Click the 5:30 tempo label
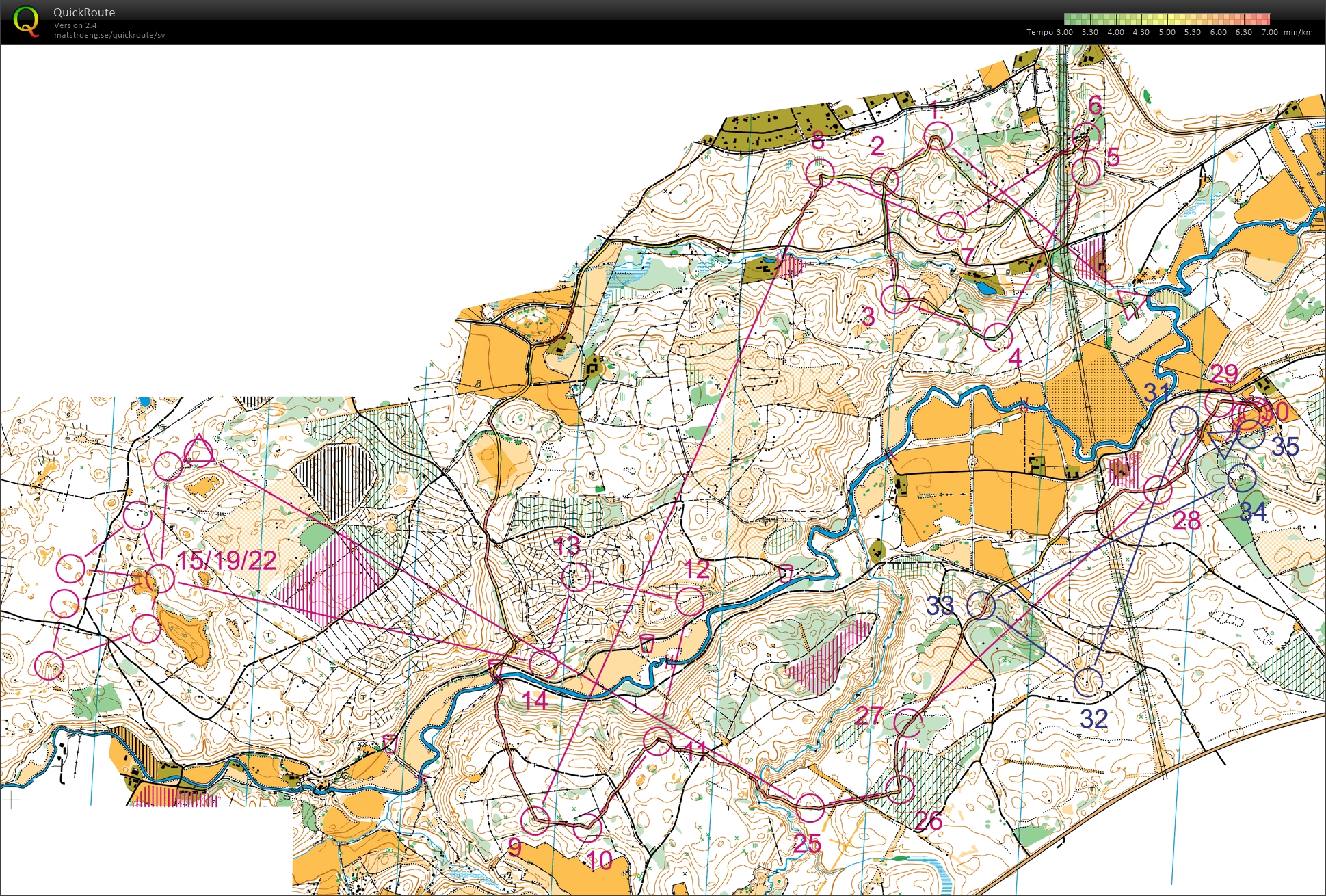Screen dimensions: 1326x896 click(x=1193, y=32)
